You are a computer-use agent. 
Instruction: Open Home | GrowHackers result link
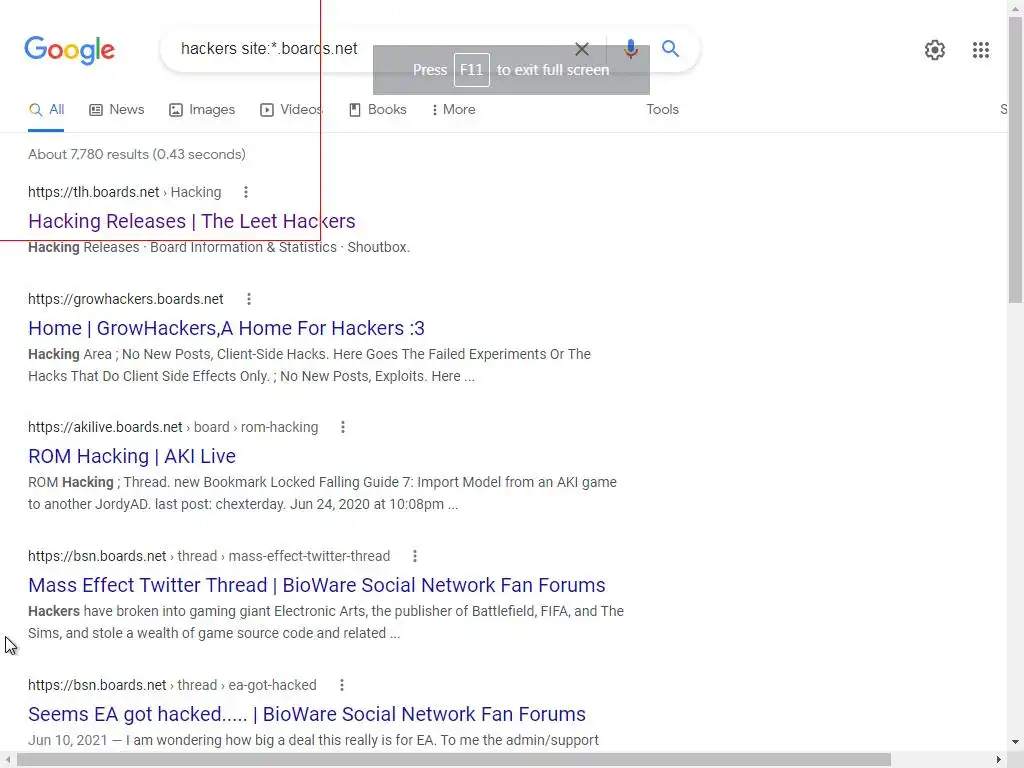pos(226,328)
